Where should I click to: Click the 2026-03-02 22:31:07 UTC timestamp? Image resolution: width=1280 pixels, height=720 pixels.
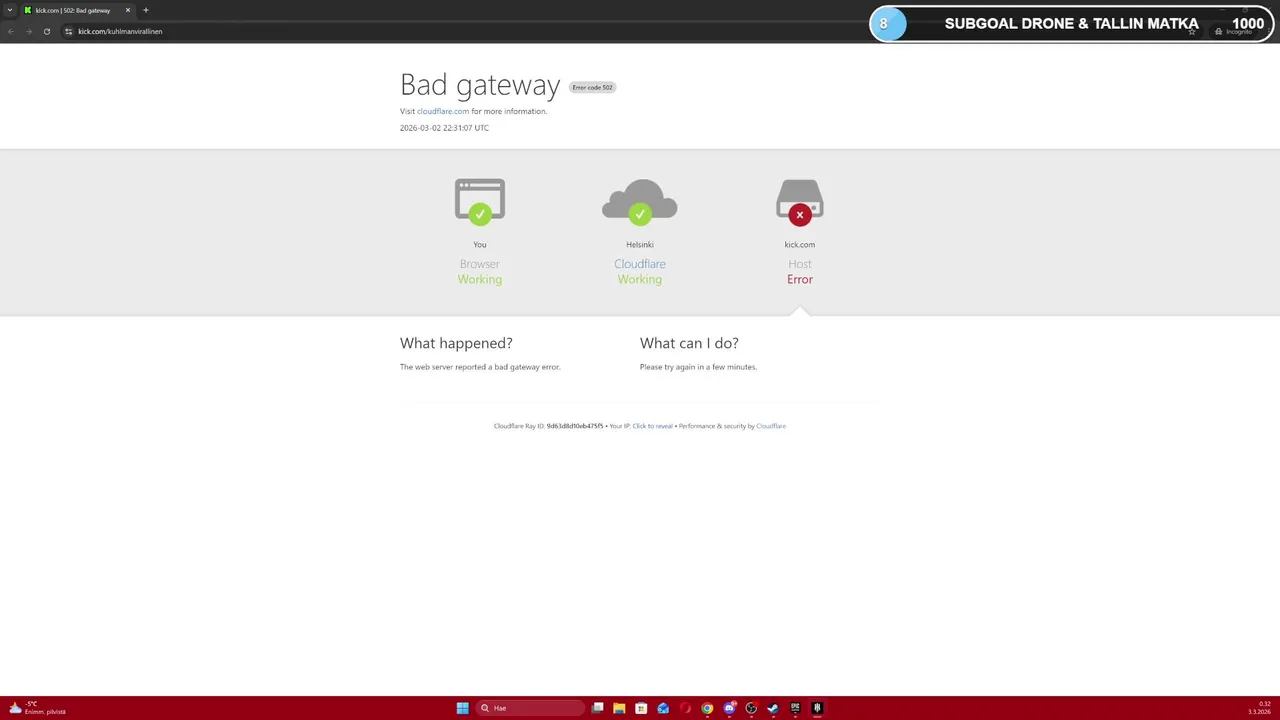pos(444,128)
